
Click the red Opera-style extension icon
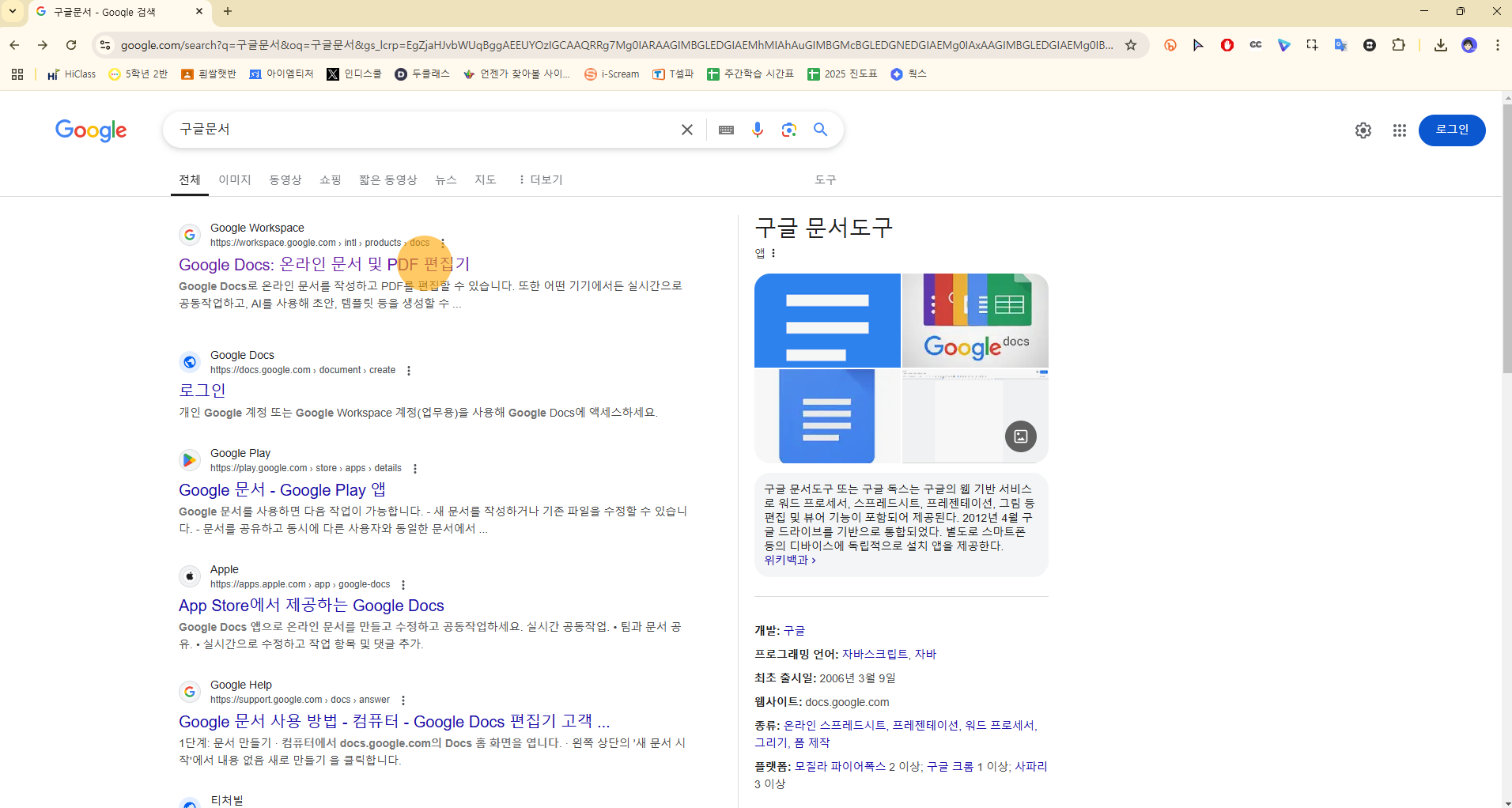(x=1227, y=45)
